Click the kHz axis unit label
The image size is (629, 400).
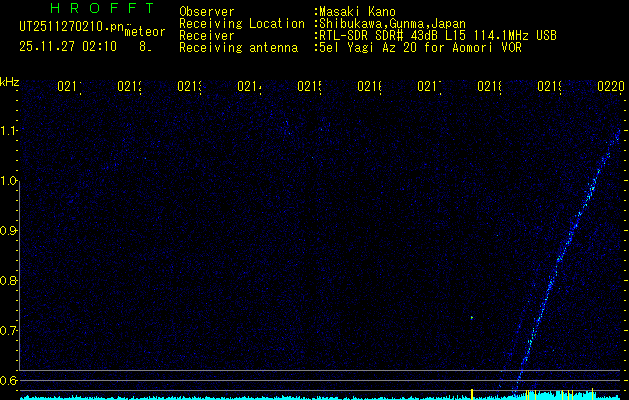click(x=9, y=82)
